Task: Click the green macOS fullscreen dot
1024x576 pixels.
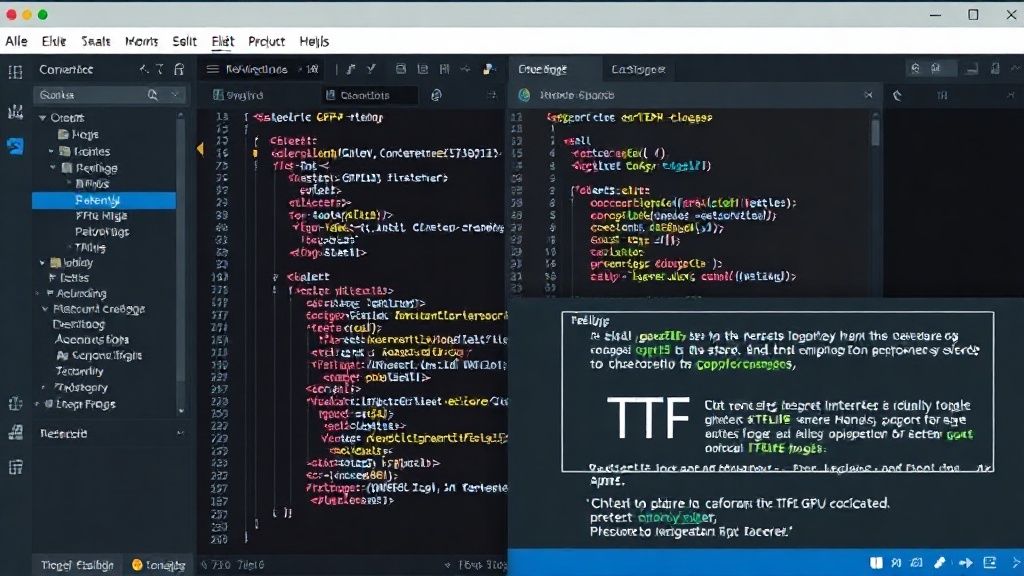Action: 42,14
